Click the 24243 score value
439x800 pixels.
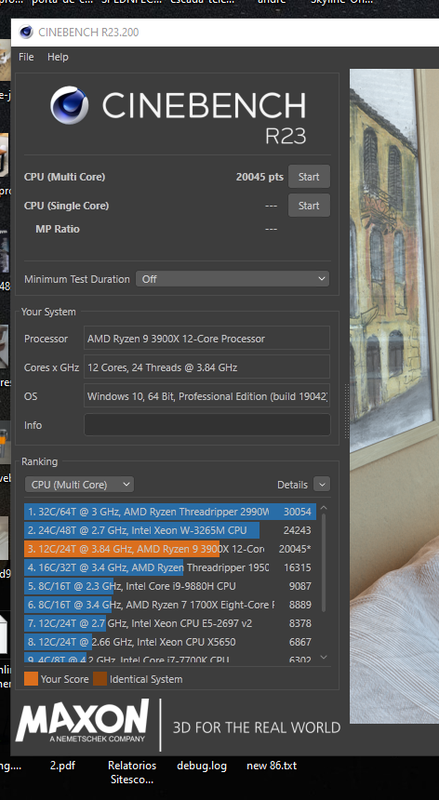coord(297,531)
